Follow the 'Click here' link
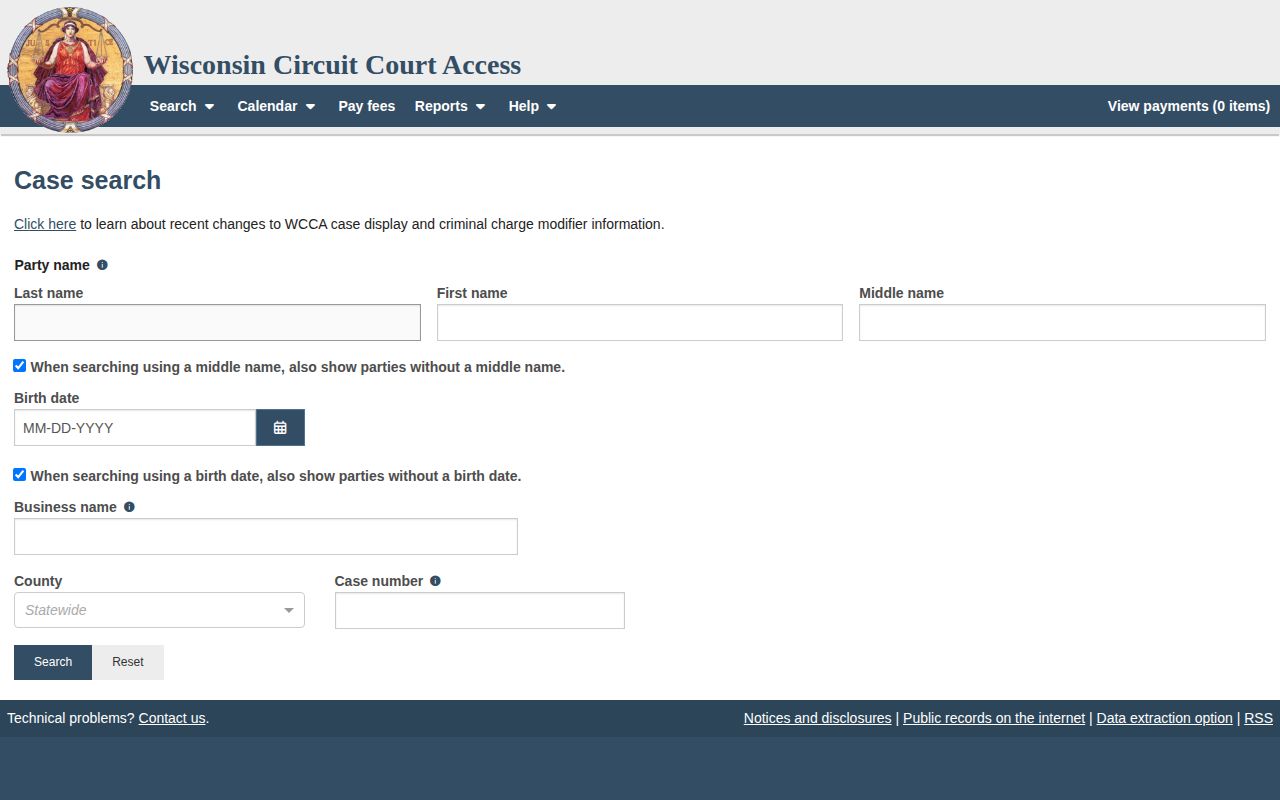 coord(45,224)
